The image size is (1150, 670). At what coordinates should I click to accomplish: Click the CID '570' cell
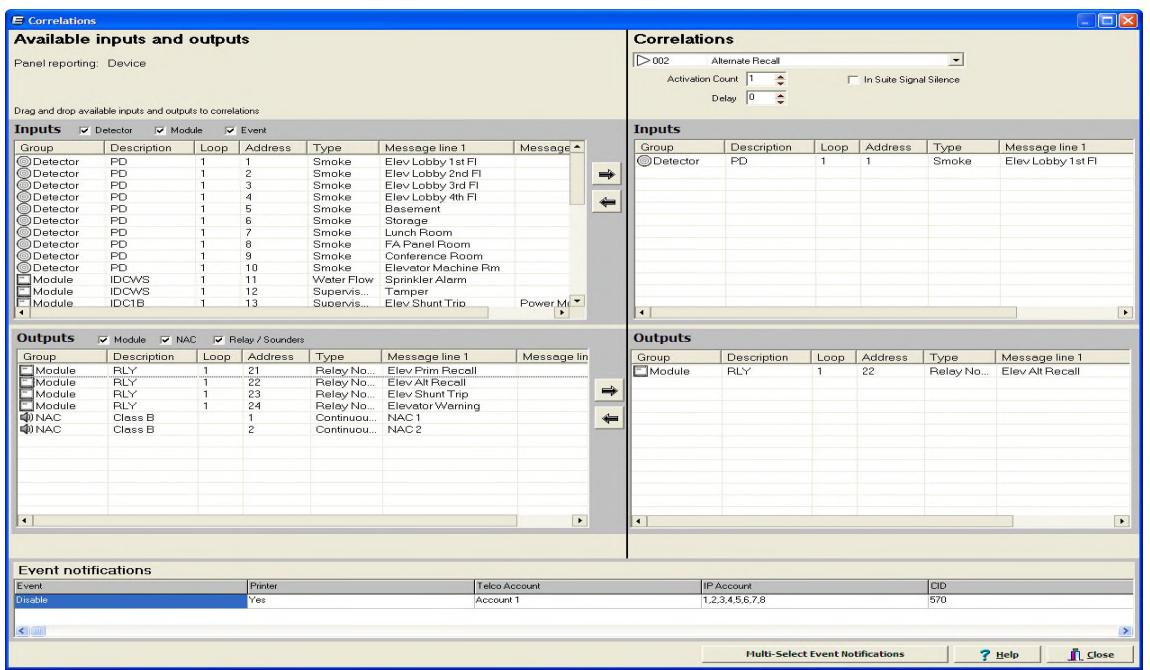1030,600
